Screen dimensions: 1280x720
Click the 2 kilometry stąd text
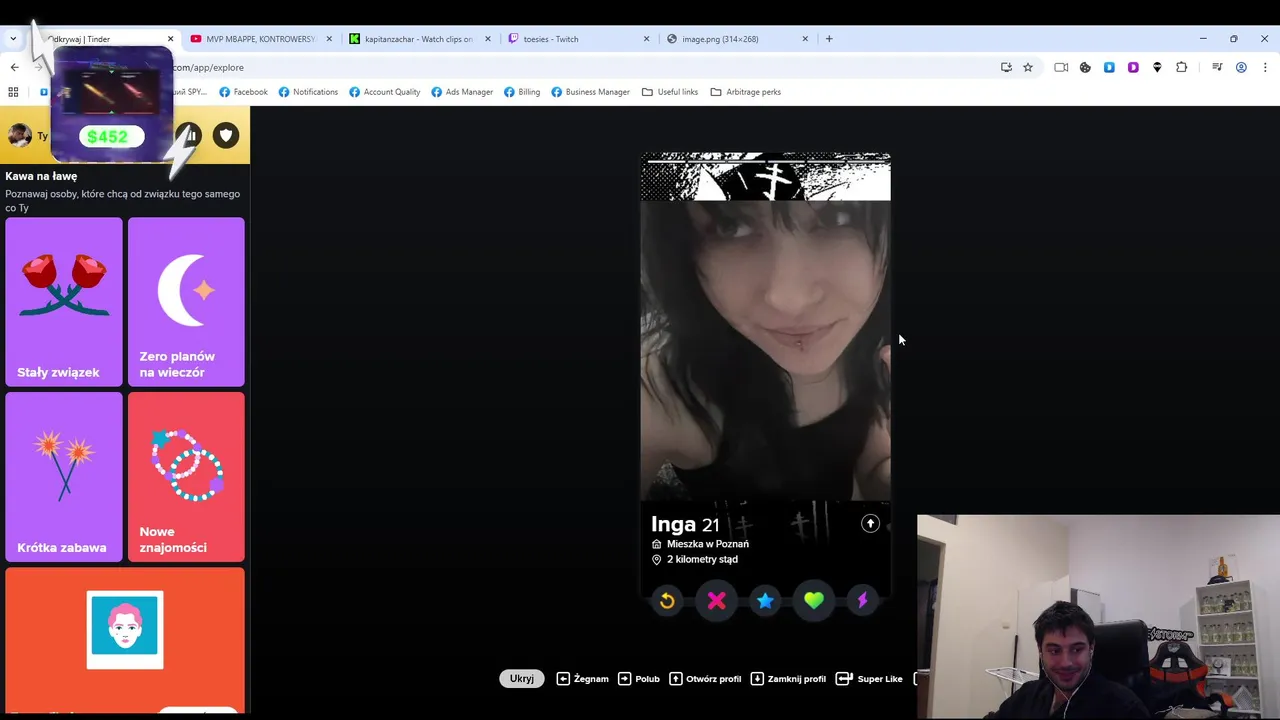point(702,559)
